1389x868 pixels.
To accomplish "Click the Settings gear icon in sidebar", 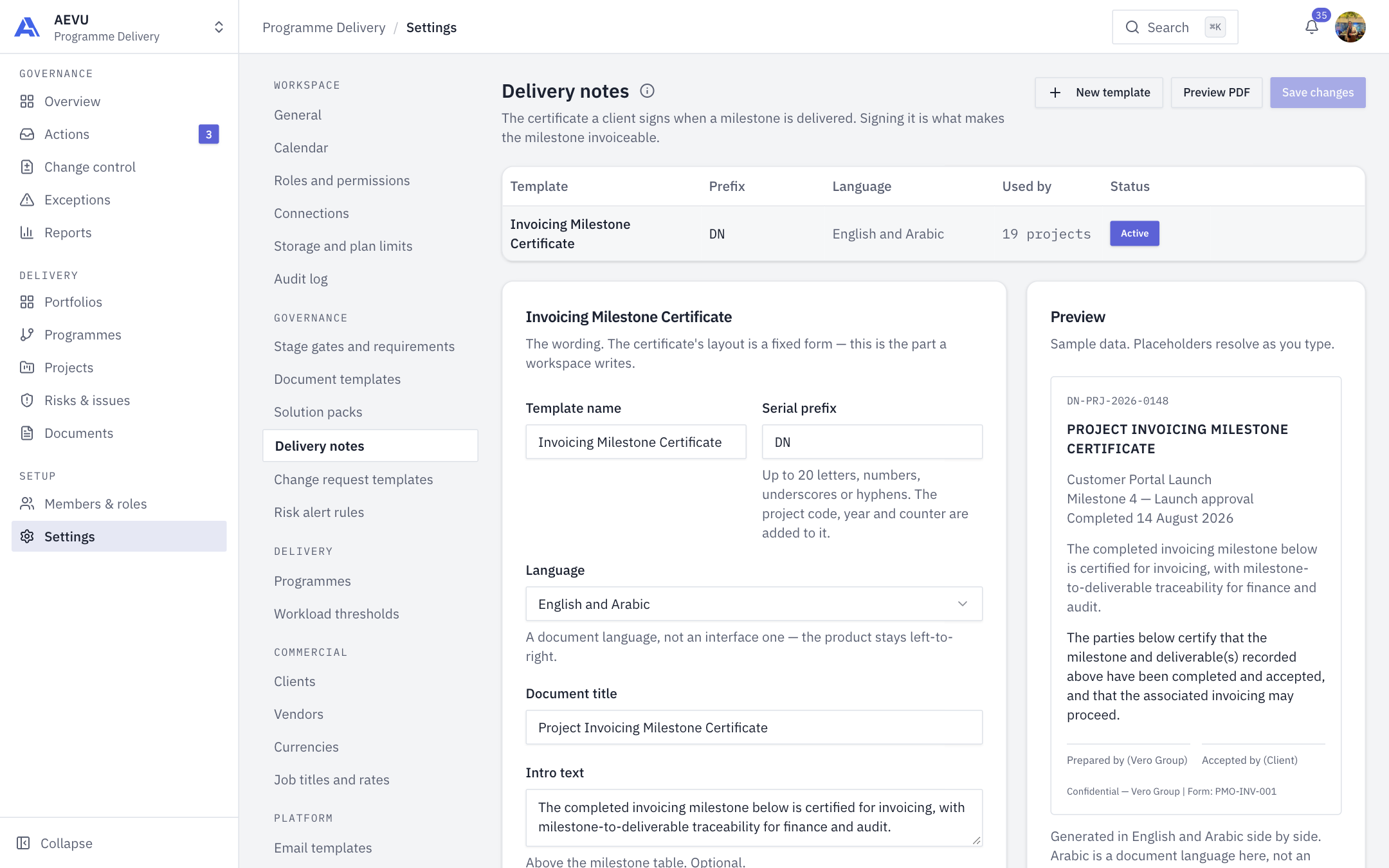I will [x=27, y=537].
